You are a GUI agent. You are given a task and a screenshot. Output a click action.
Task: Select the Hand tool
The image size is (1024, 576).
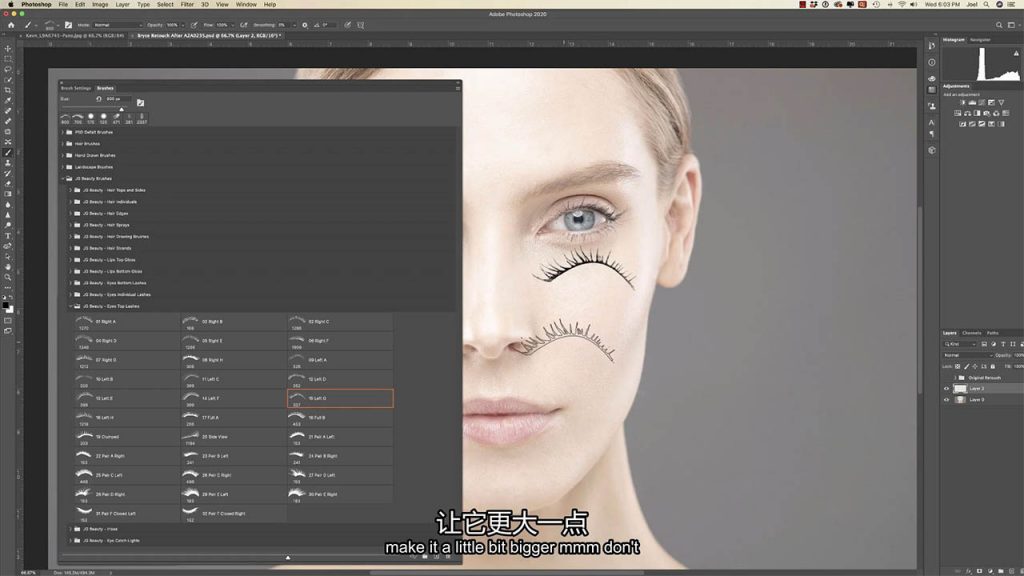pyautogui.click(x=8, y=267)
